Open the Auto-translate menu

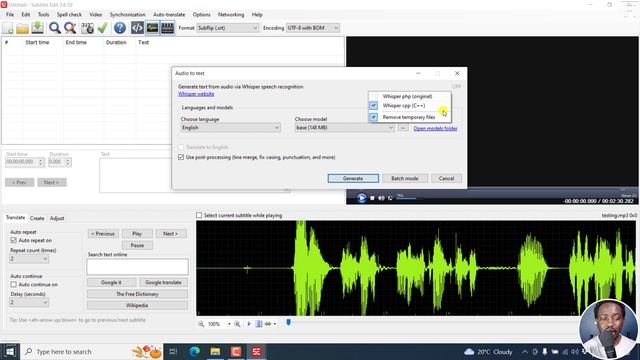pyautogui.click(x=169, y=14)
